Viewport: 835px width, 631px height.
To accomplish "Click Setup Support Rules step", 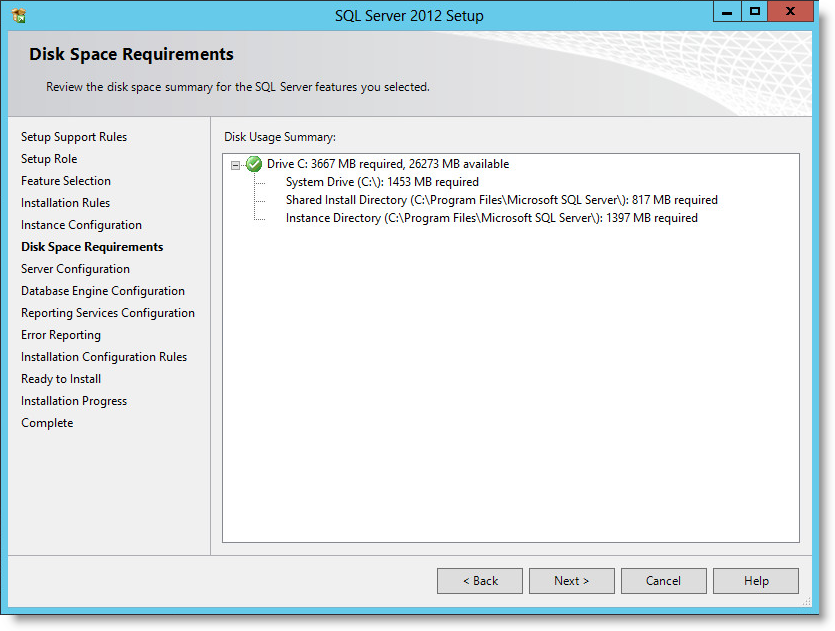I will 74,137.
